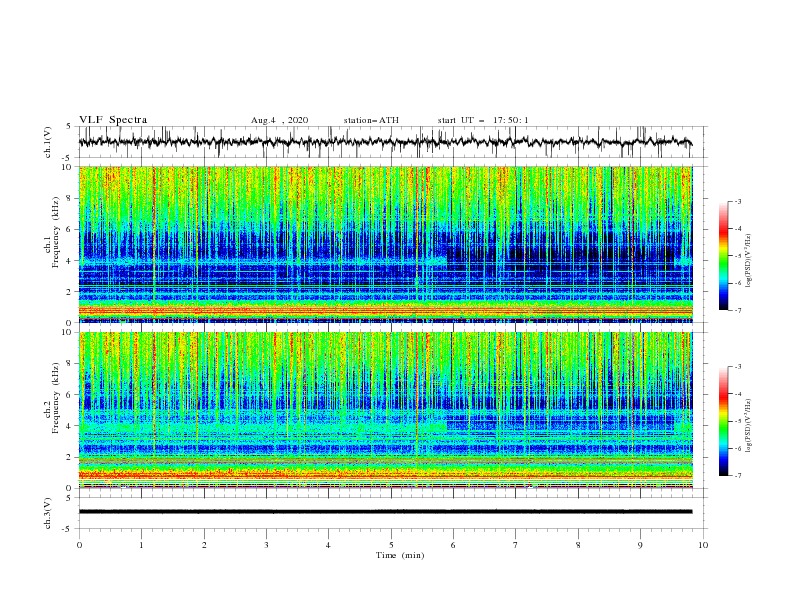Click the ch.1 spectrogram panel
Screen dimensions: 792x612
386,244
